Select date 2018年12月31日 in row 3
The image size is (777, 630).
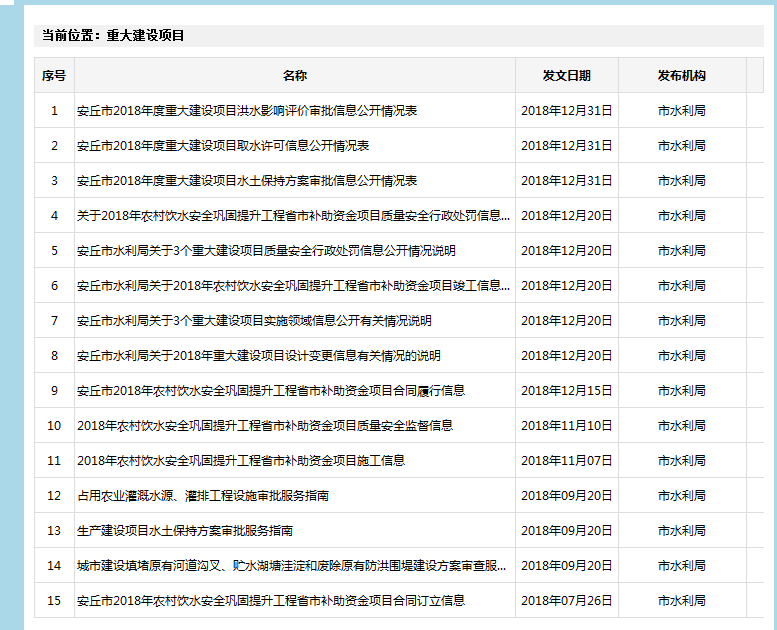tap(567, 180)
